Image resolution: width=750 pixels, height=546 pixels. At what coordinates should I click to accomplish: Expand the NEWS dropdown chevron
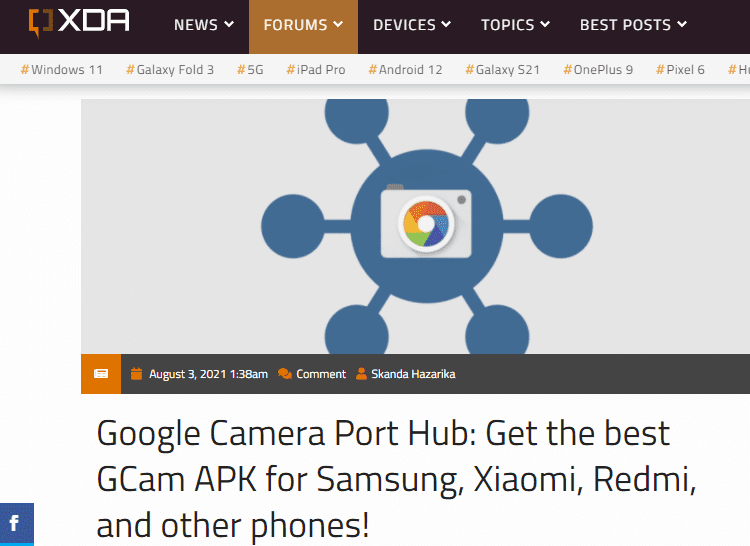pos(229,24)
